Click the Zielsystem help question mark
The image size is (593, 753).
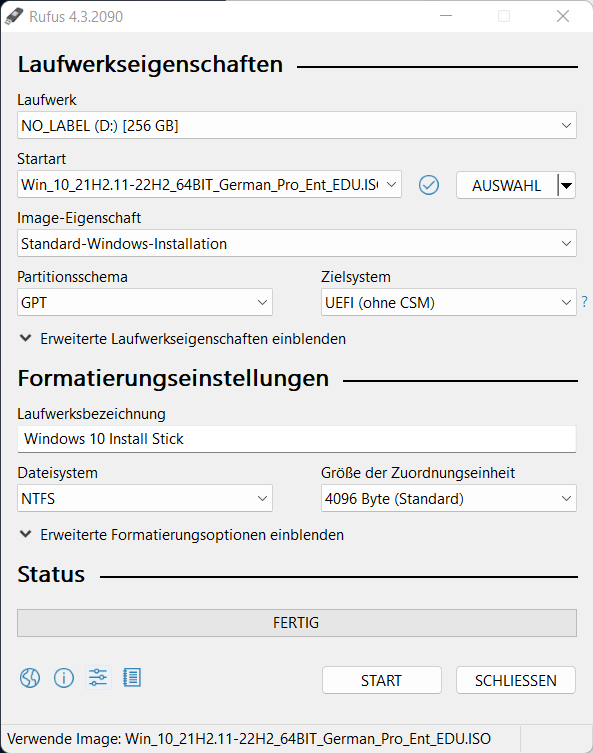tap(584, 302)
